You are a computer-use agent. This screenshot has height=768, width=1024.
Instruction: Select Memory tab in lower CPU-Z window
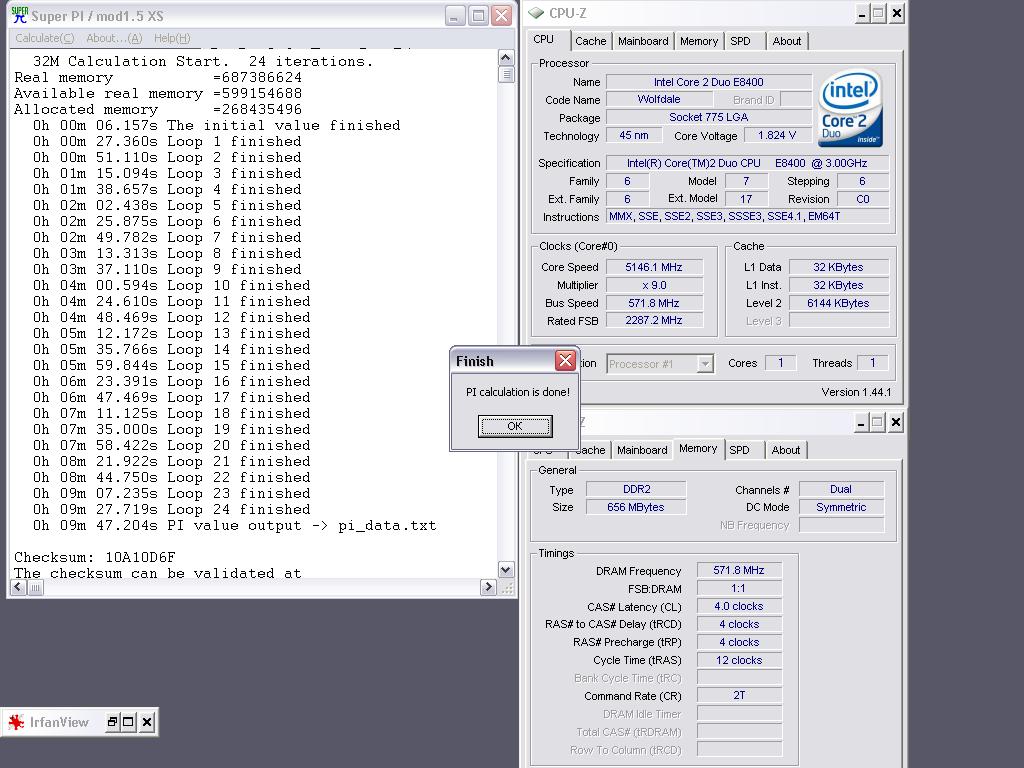(x=698, y=449)
